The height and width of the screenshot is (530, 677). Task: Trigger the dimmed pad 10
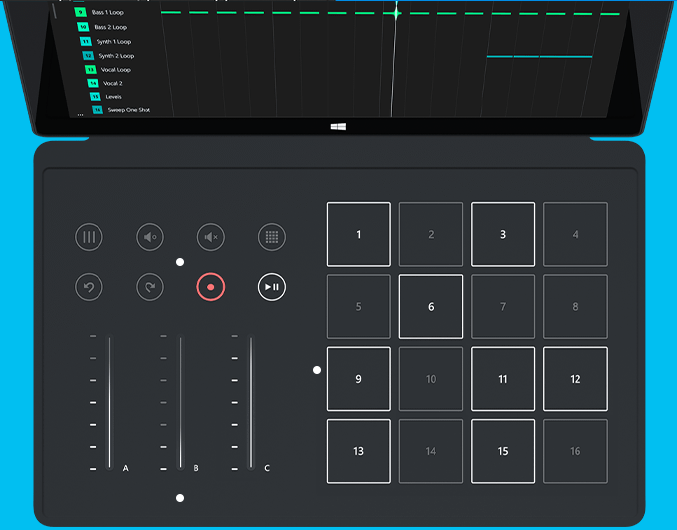pyautogui.click(x=431, y=379)
